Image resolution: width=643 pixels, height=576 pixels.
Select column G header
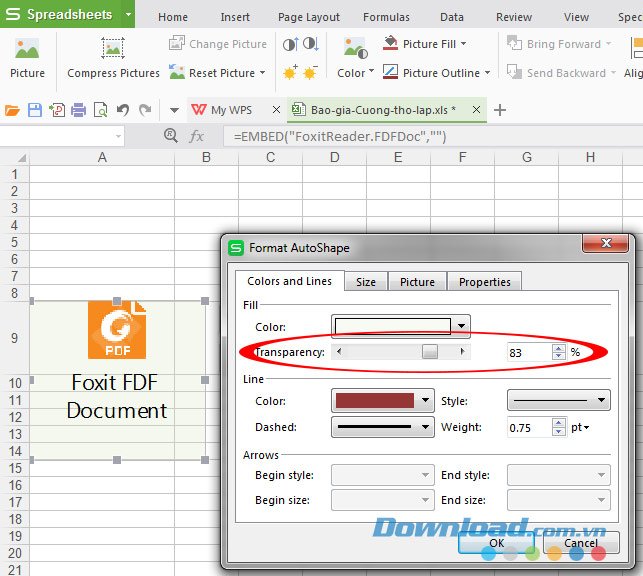pos(527,157)
